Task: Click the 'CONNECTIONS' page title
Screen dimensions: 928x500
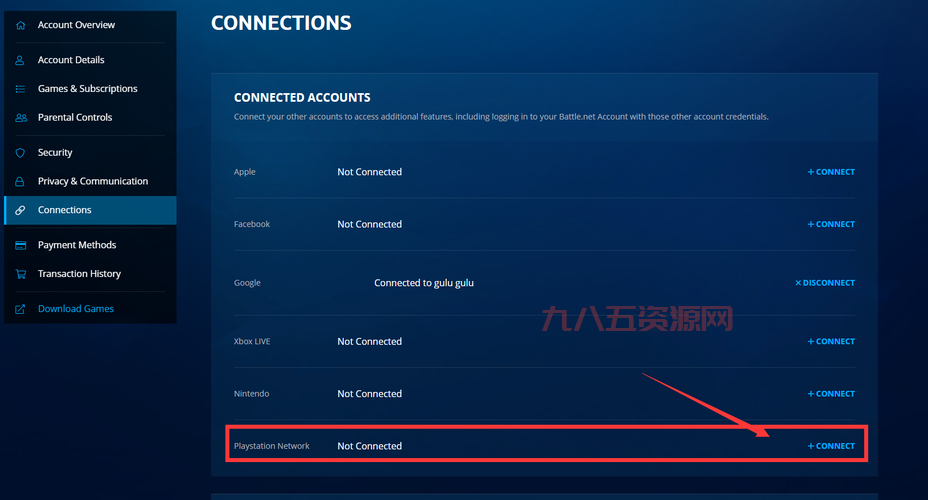Action: click(281, 23)
